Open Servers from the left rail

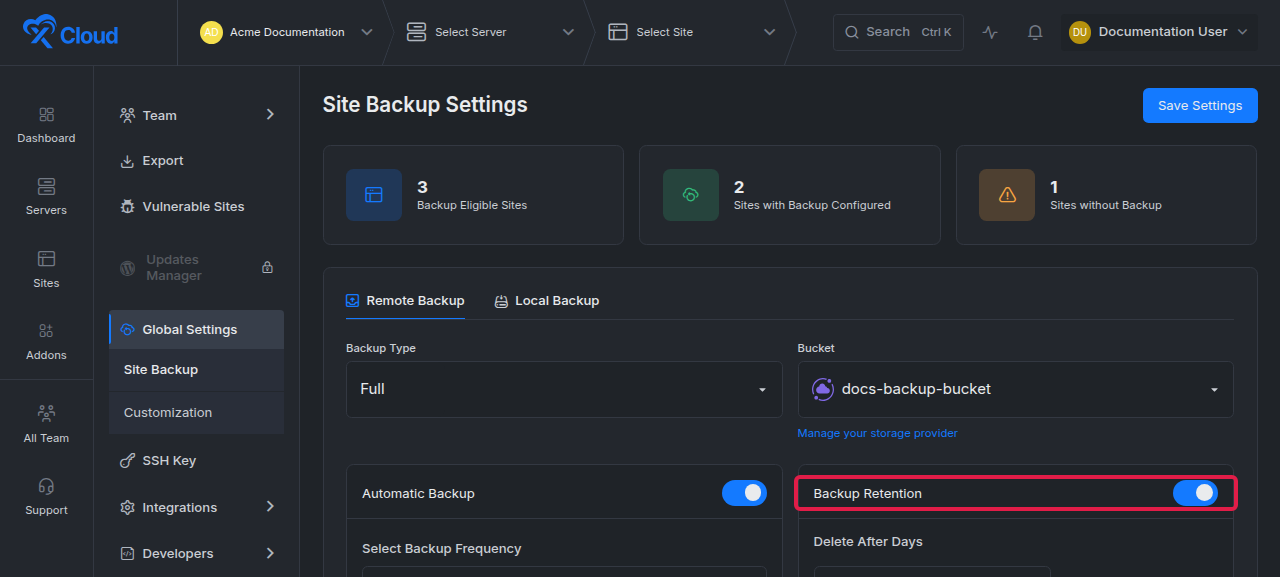[46, 198]
